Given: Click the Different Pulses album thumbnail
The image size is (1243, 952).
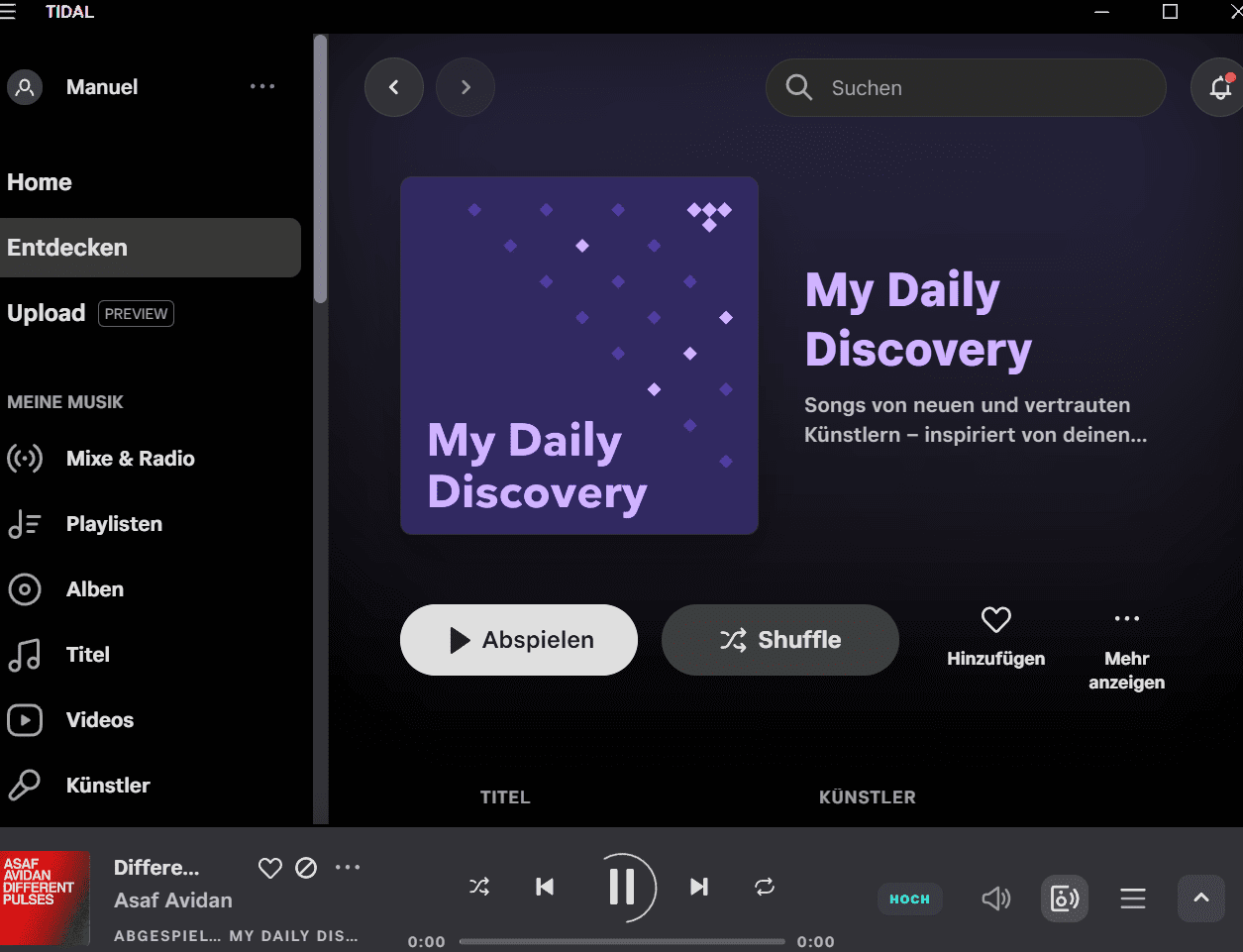Looking at the screenshot, I should point(45,898).
